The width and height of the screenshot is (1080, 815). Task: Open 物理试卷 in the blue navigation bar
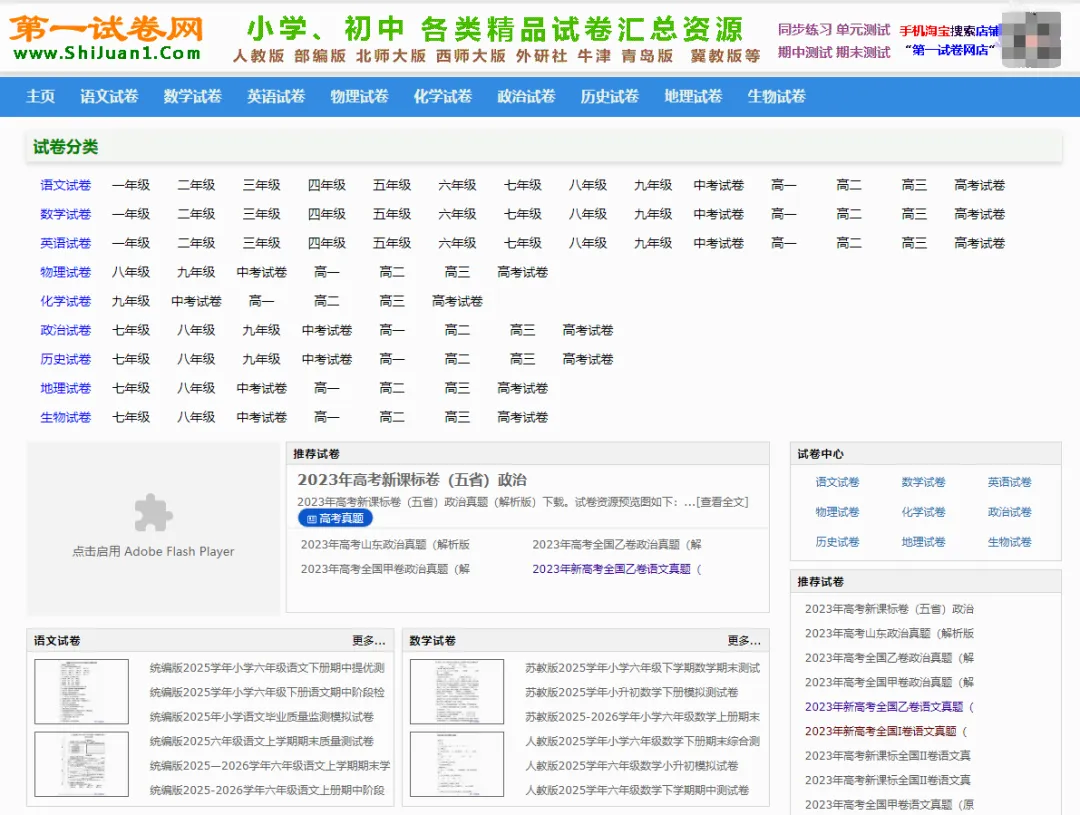click(x=360, y=96)
